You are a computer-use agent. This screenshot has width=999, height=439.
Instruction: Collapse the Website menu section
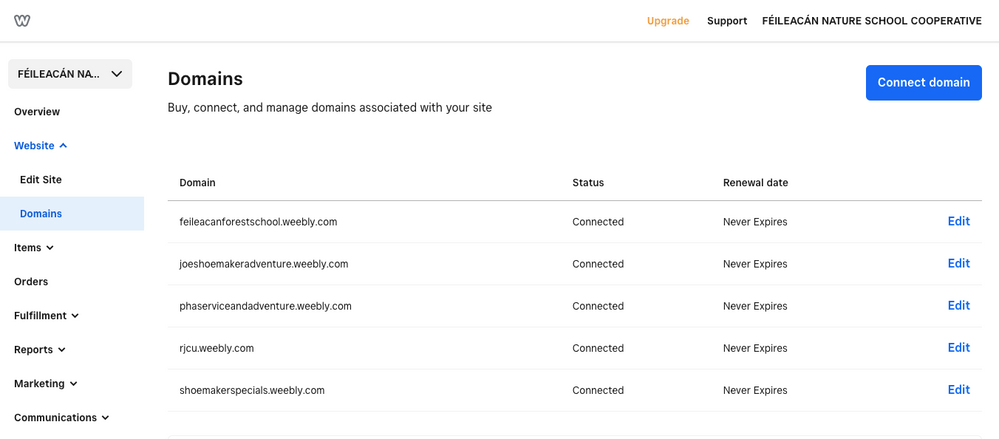[x=41, y=146]
